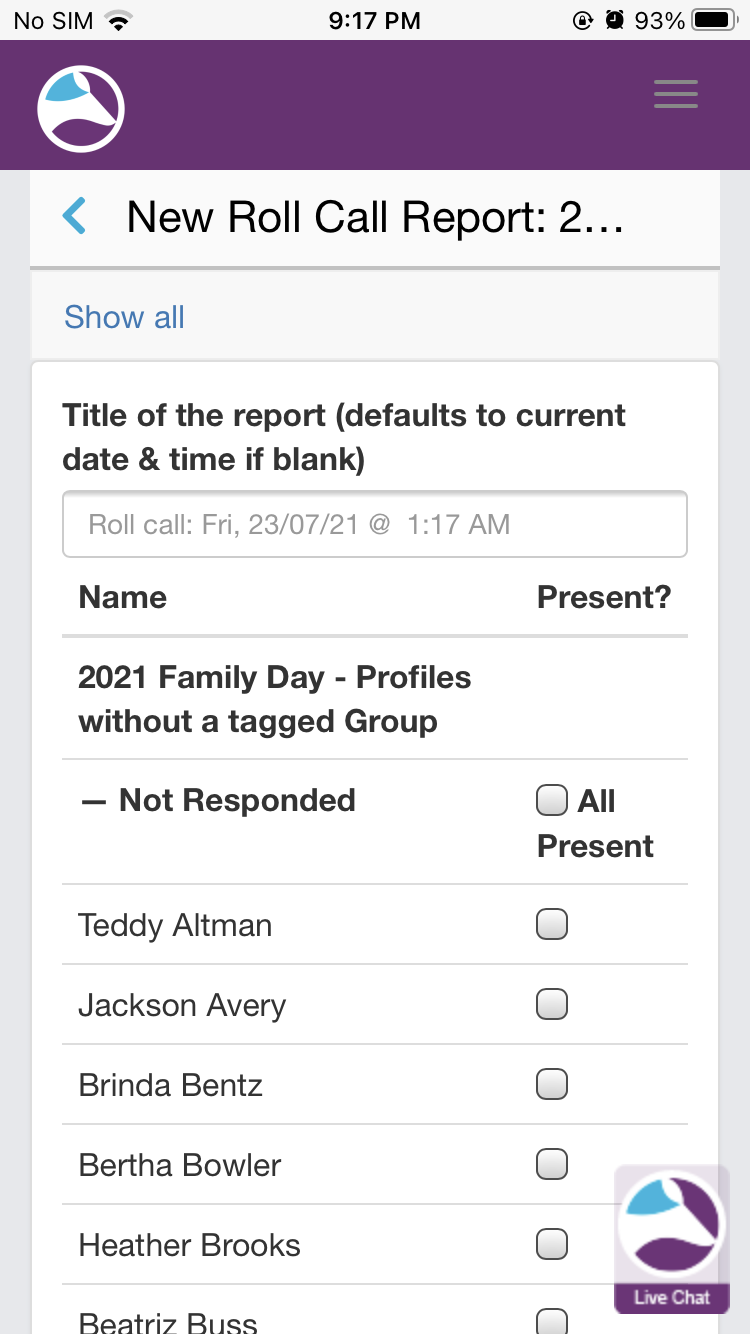Tap the New Roll Call Report heading
This screenshot has height=1334, width=750.
pyautogui.click(x=375, y=217)
